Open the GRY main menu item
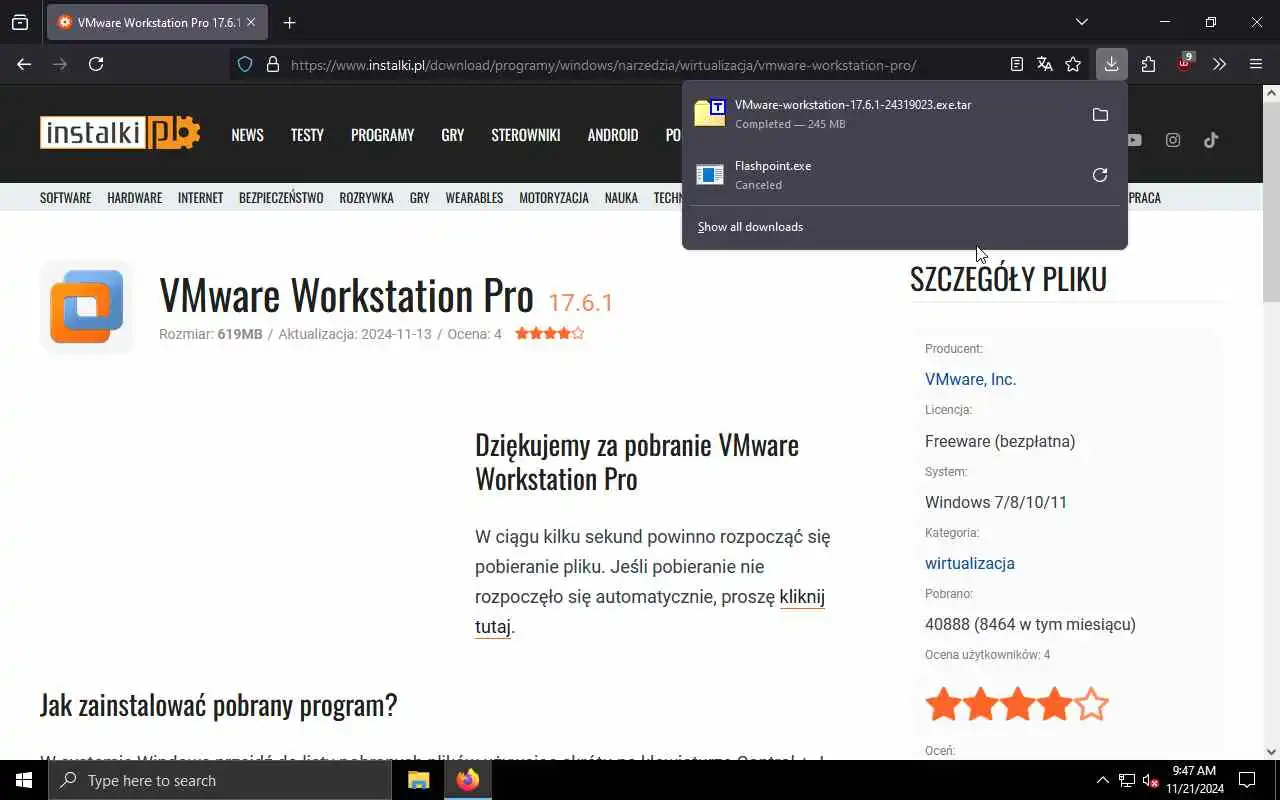This screenshot has width=1280, height=800. [x=452, y=135]
